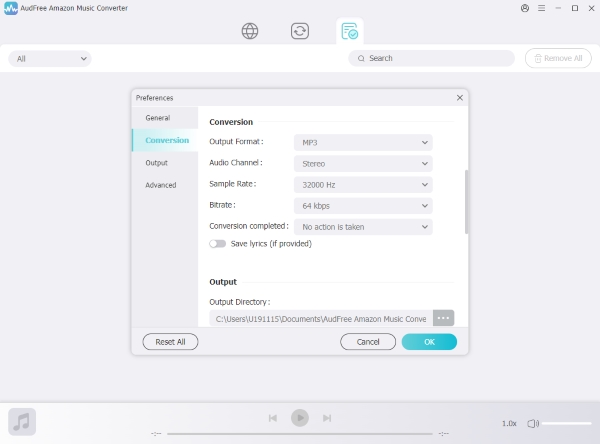Open the Sample Rate 32000 Hz dropdown
The image size is (600, 444).
coord(363,184)
